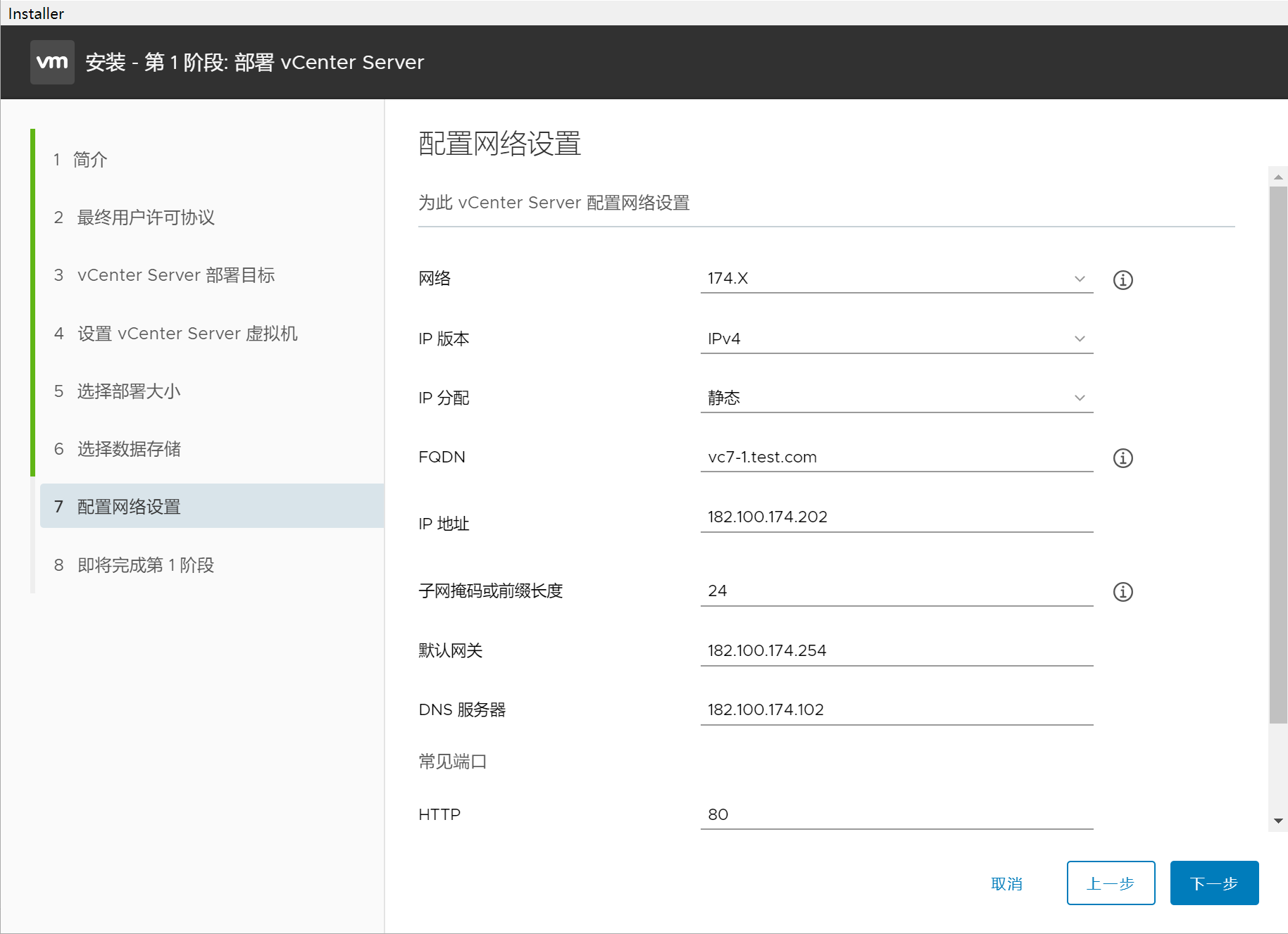Viewport: 1288px width, 934px height.
Task: Select step 2 最终用户许可协议
Action: (145, 217)
